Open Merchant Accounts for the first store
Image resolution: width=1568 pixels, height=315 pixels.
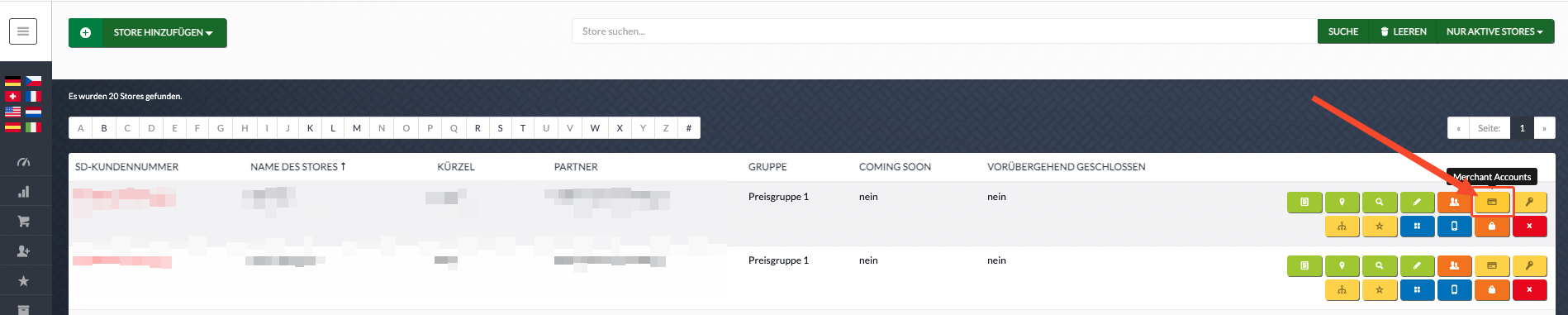(x=1491, y=202)
